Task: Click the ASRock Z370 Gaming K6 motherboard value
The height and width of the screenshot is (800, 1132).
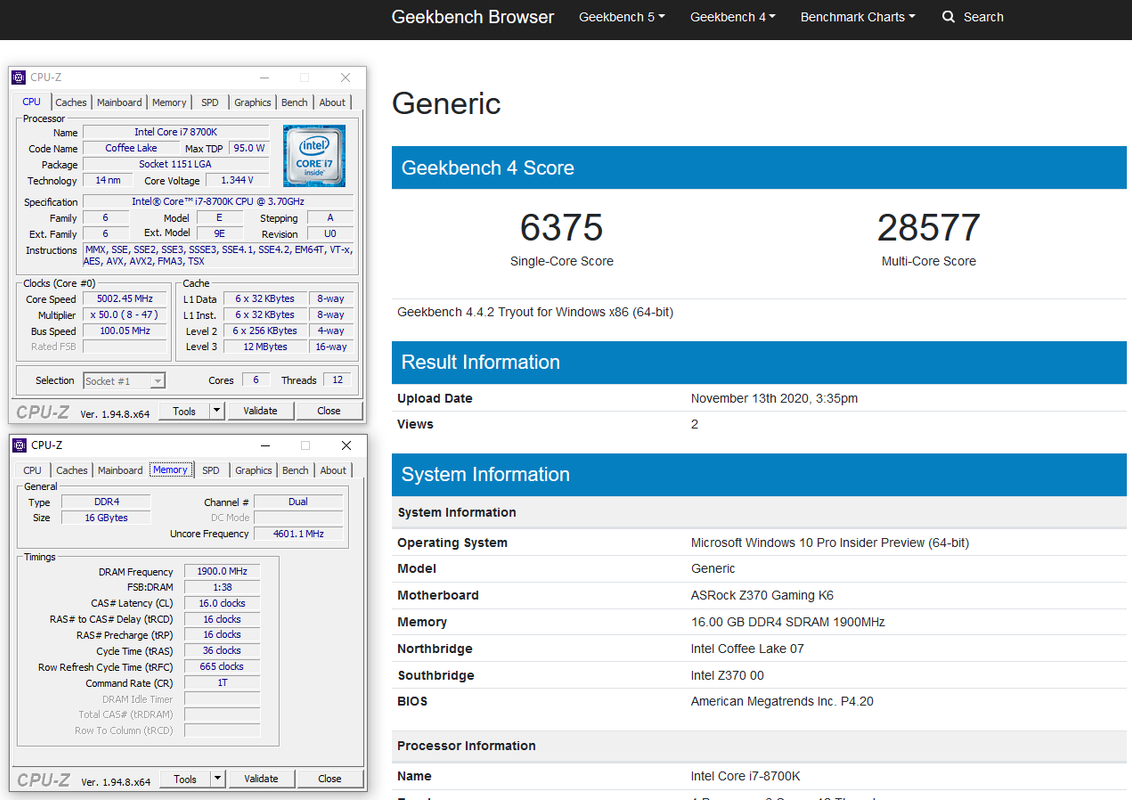Action: click(x=762, y=595)
